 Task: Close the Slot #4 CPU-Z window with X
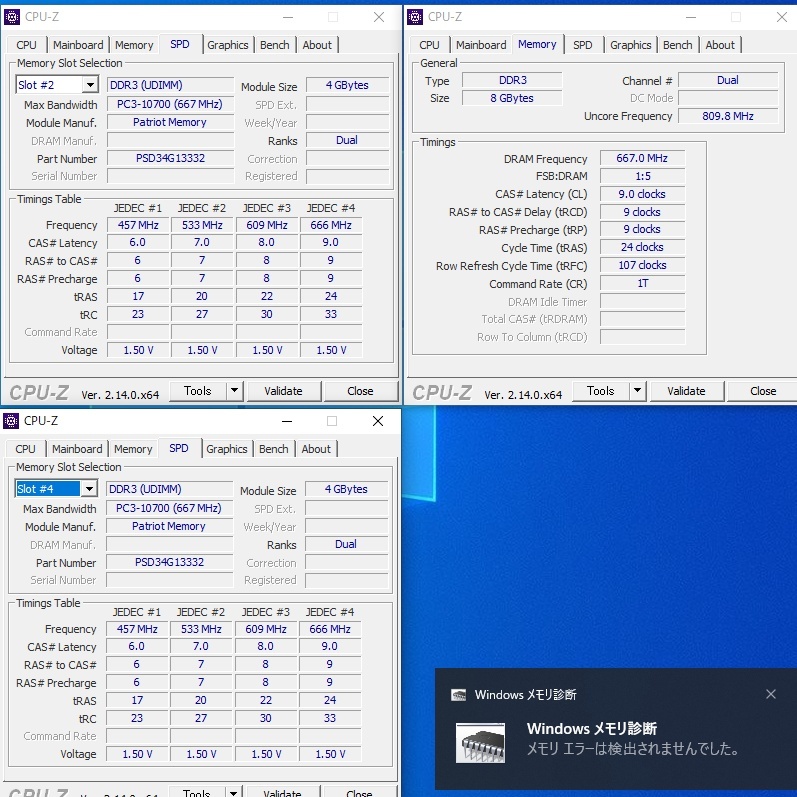[378, 421]
